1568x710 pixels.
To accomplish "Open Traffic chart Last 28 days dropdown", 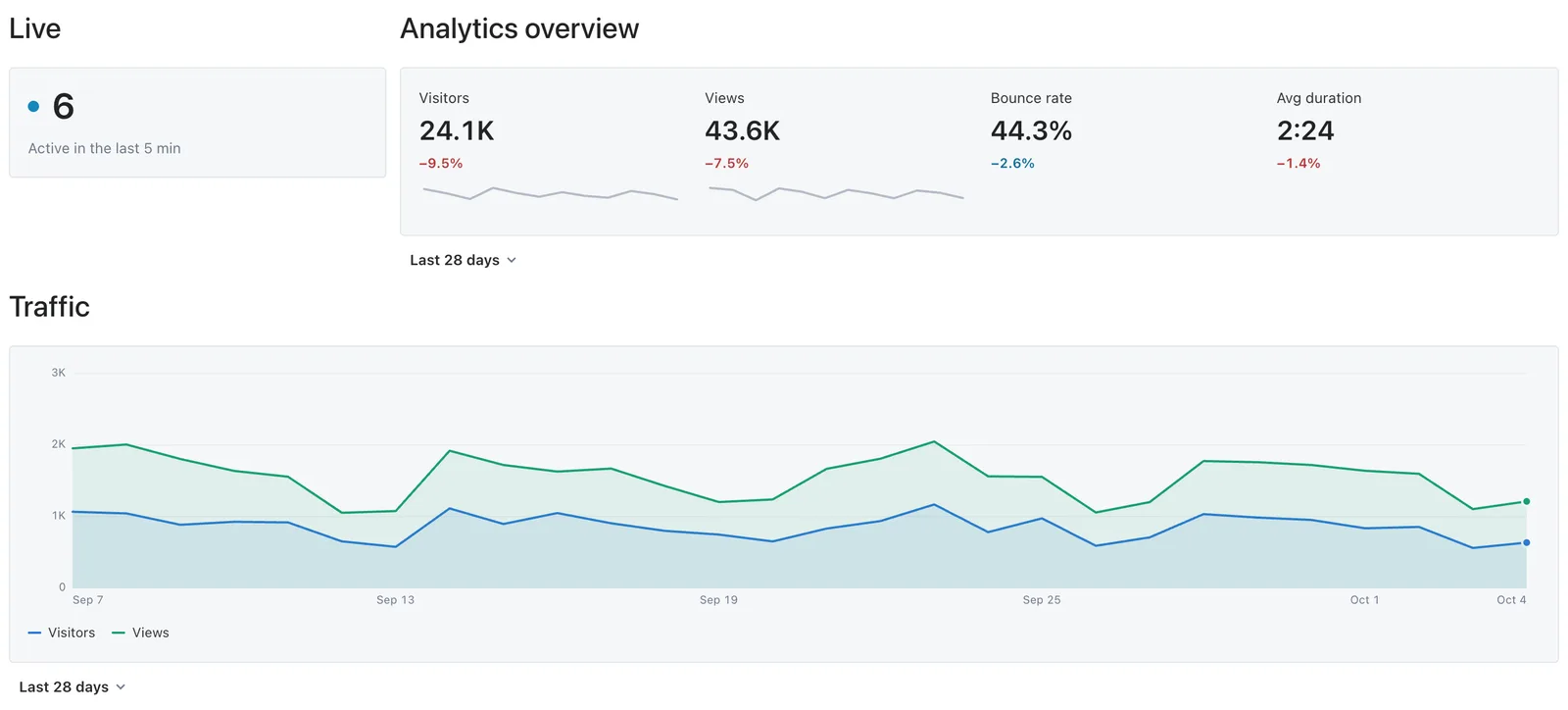I will [72, 686].
